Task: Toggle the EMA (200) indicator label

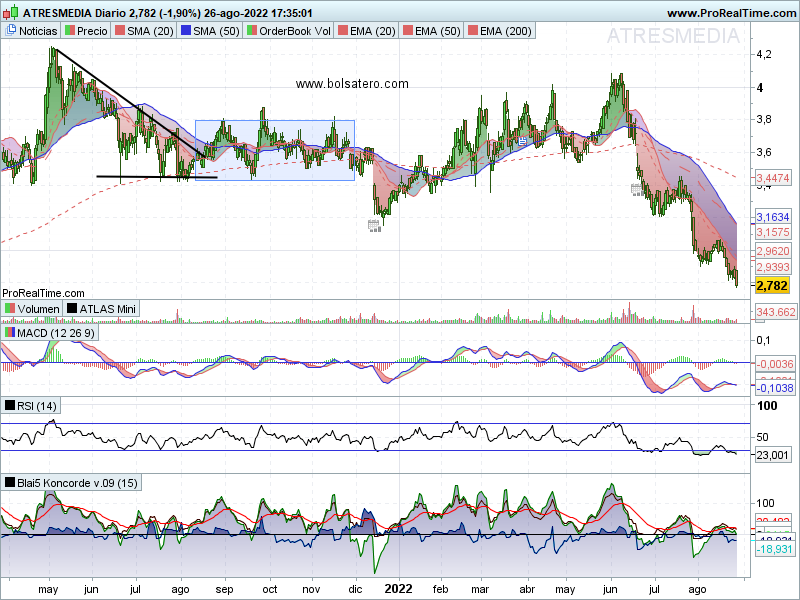Action: coord(500,31)
